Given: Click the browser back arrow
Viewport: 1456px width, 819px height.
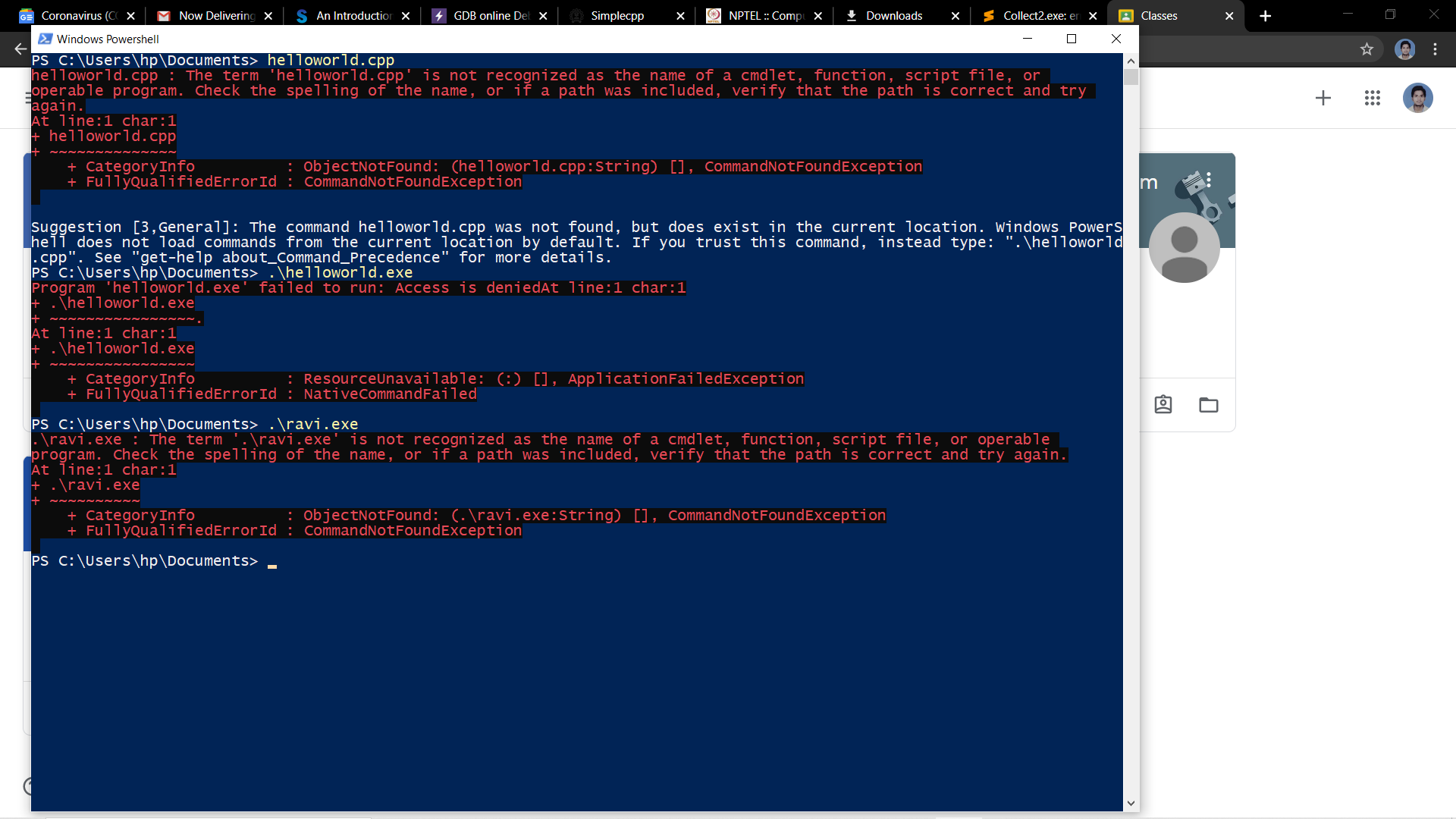Looking at the screenshot, I should click(20, 49).
